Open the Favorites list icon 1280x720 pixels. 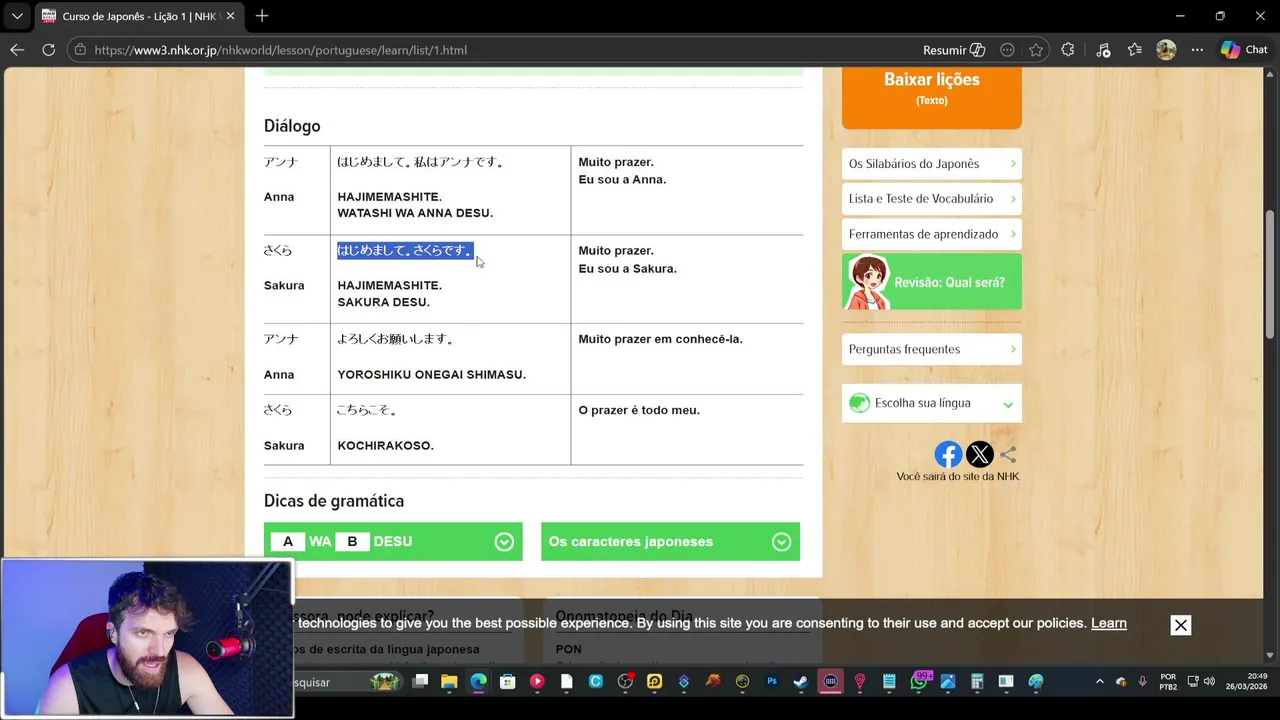tap(1135, 50)
